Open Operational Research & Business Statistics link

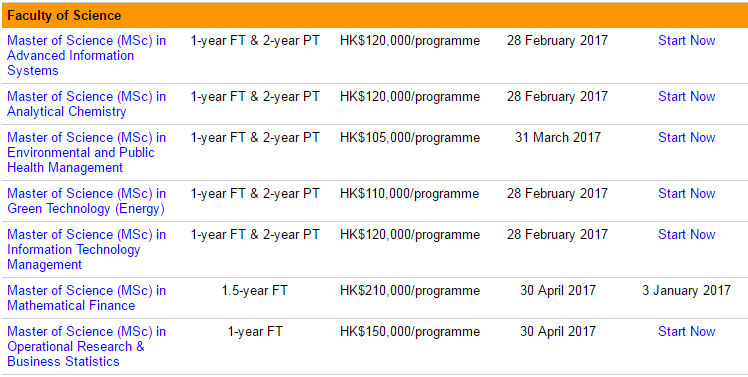86,346
